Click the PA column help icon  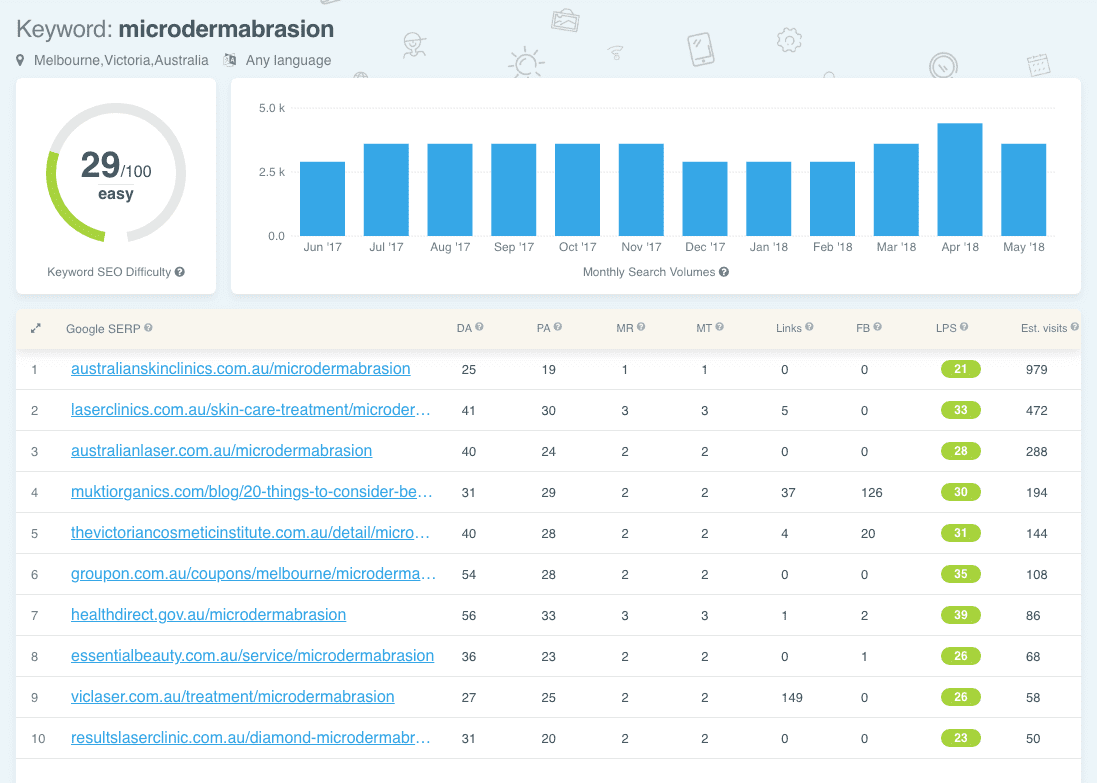tap(558, 327)
